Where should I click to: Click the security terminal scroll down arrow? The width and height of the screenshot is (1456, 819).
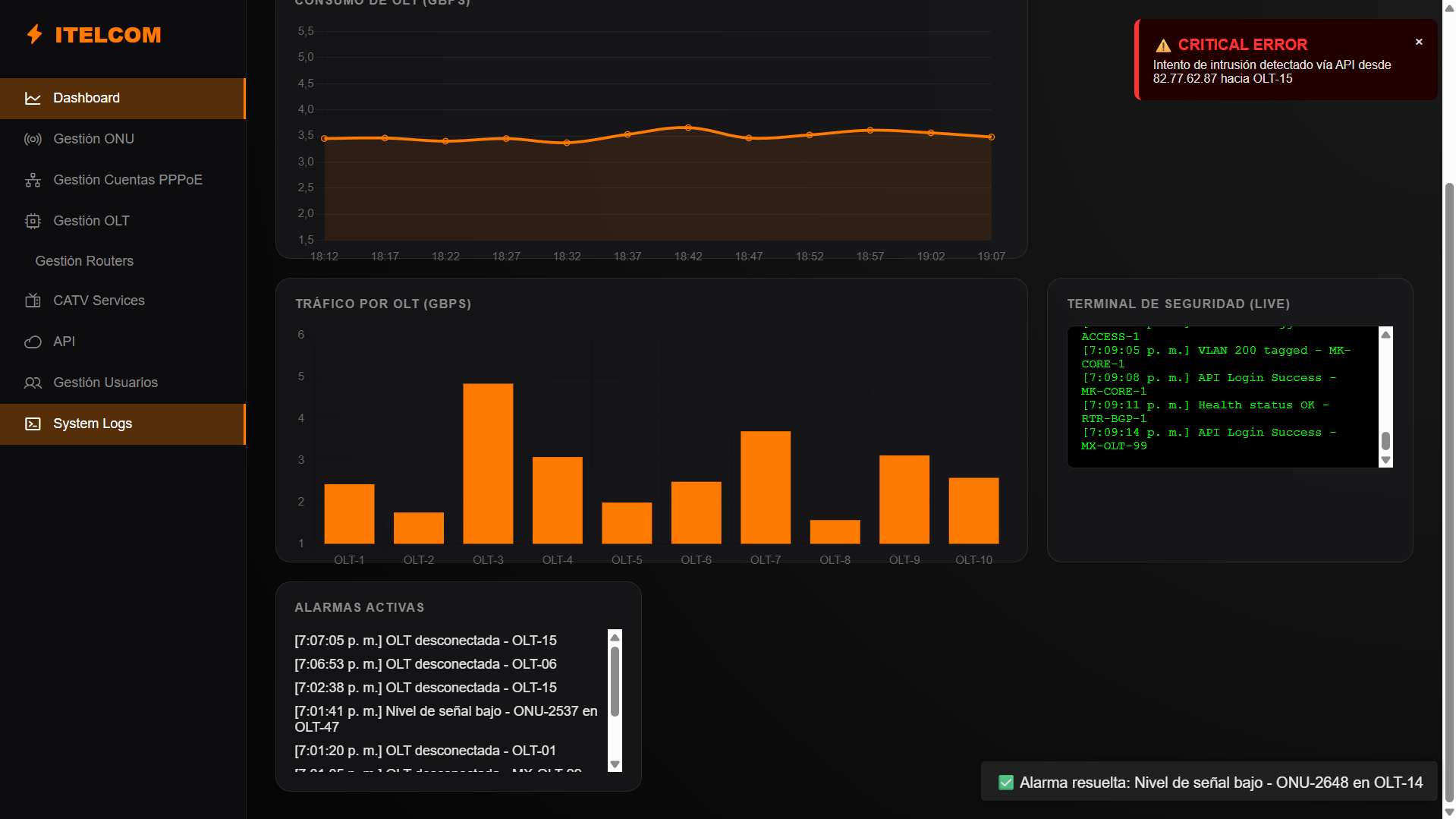1386,460
